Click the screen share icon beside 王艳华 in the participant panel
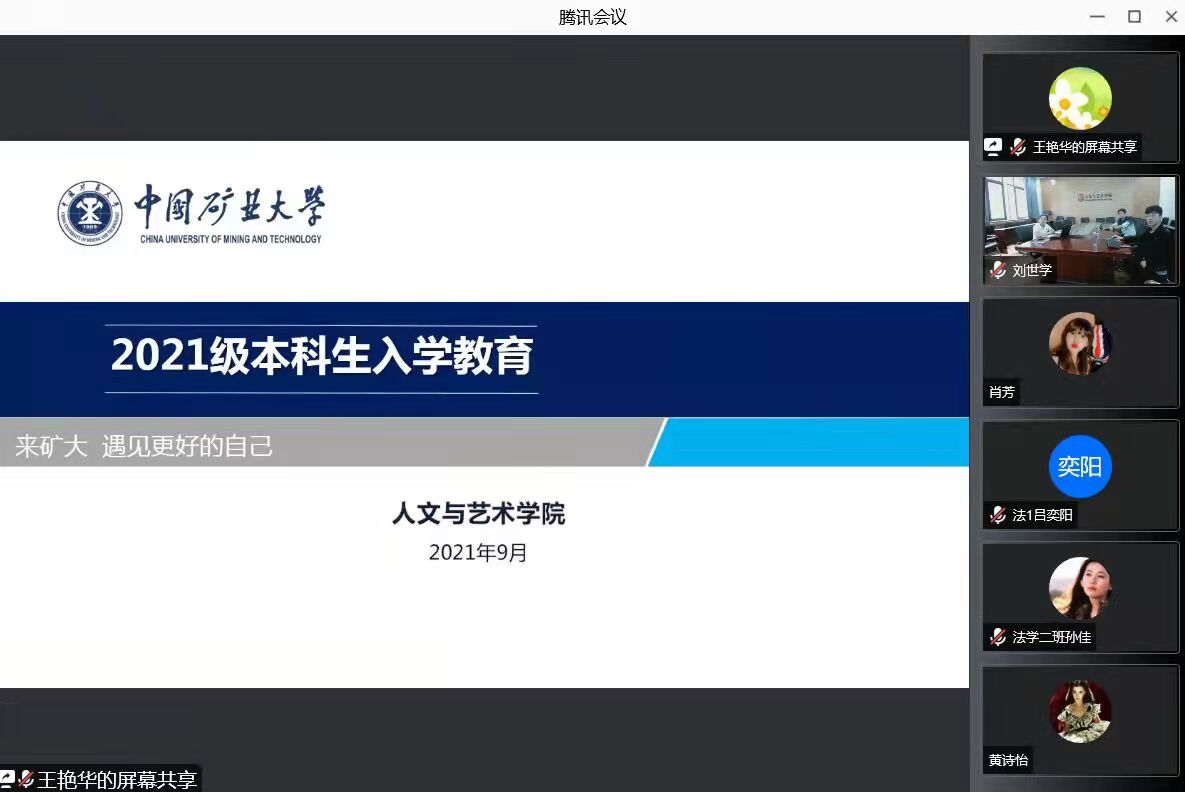 point(993,147)
